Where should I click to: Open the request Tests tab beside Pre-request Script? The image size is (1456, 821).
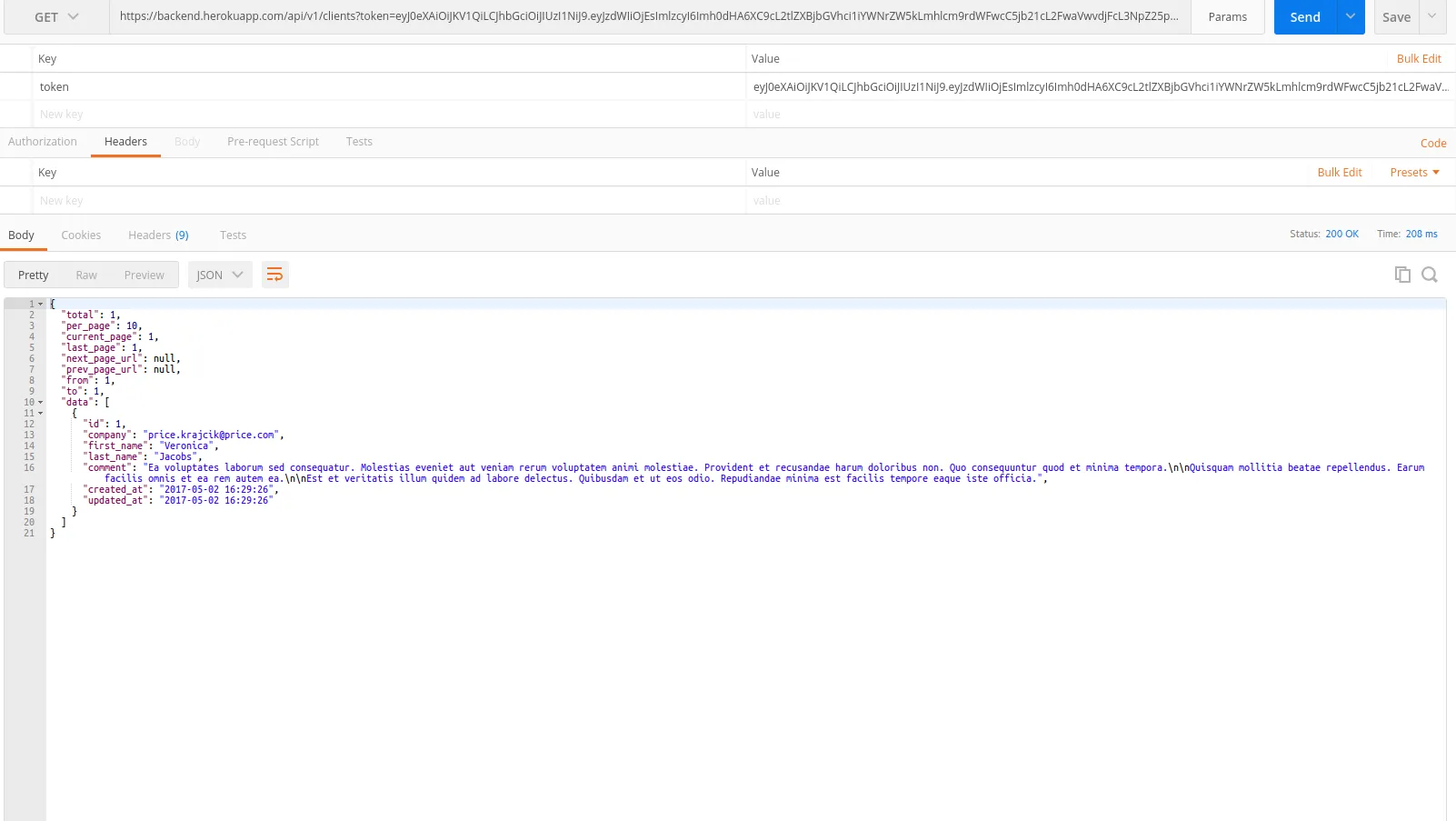(x=359, y=142)
